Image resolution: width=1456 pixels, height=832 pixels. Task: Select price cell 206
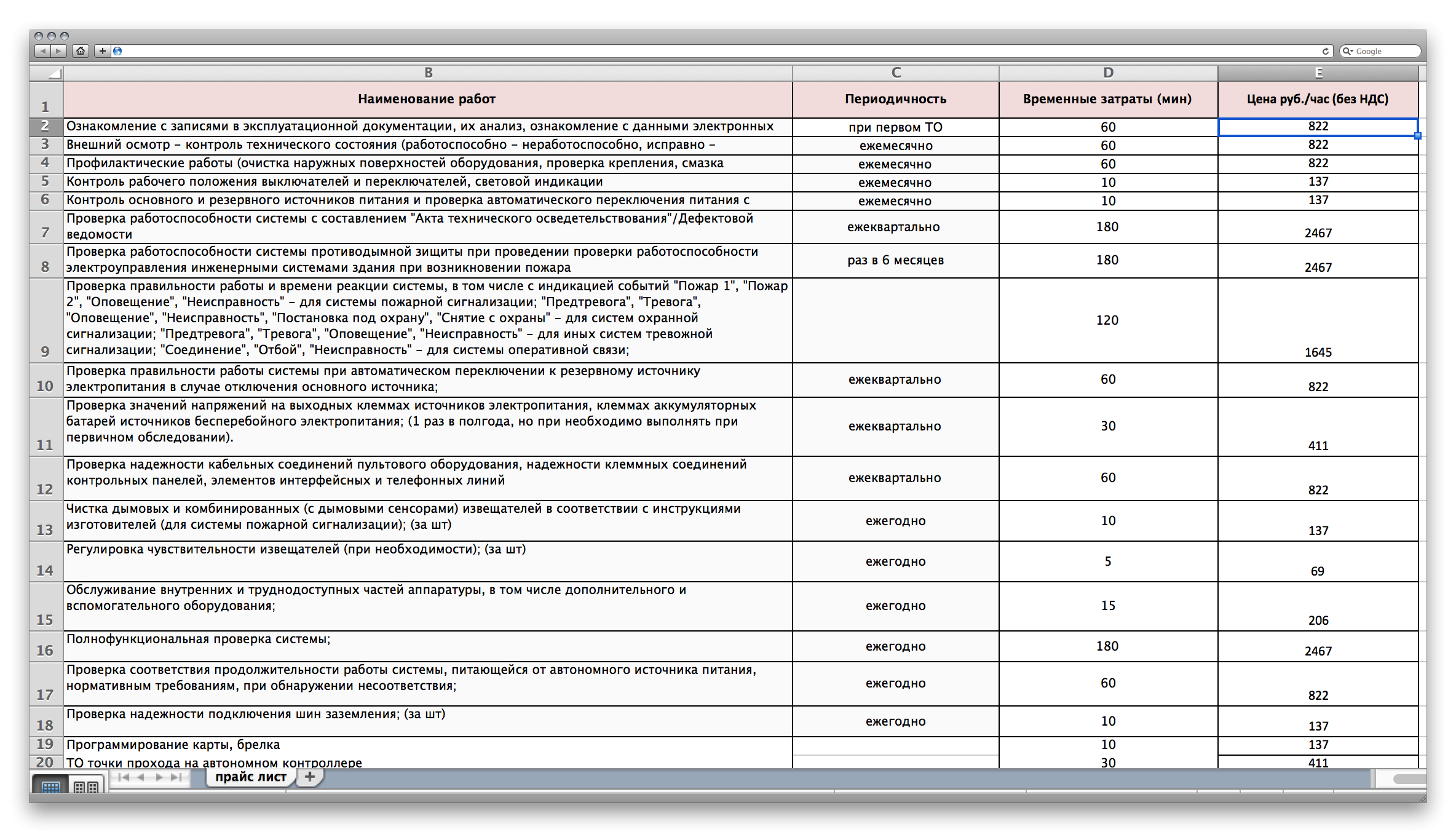(1318, 606)
